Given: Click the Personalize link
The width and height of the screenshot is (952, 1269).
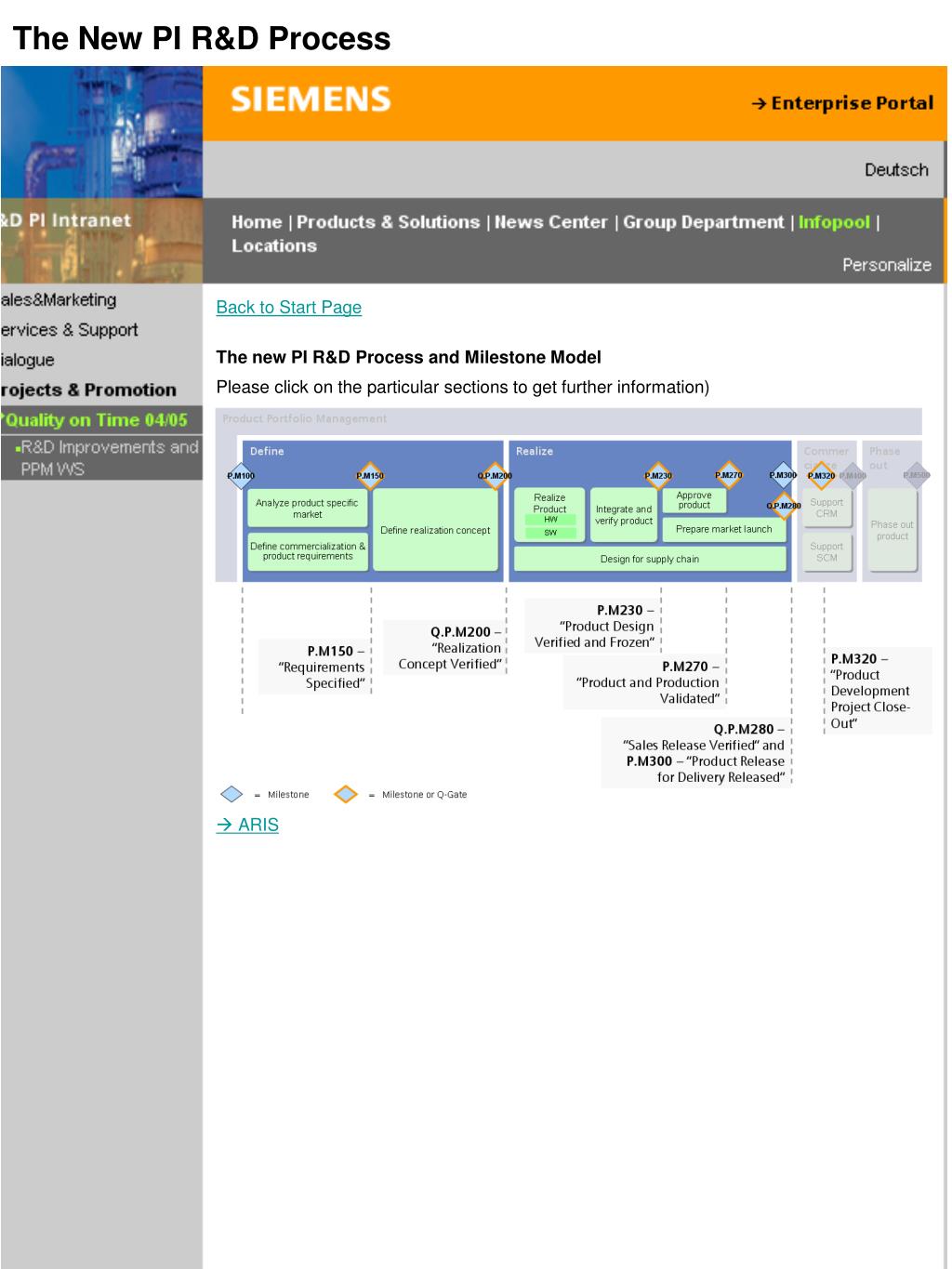Looking at the screenshot, I should pos(887,265).
